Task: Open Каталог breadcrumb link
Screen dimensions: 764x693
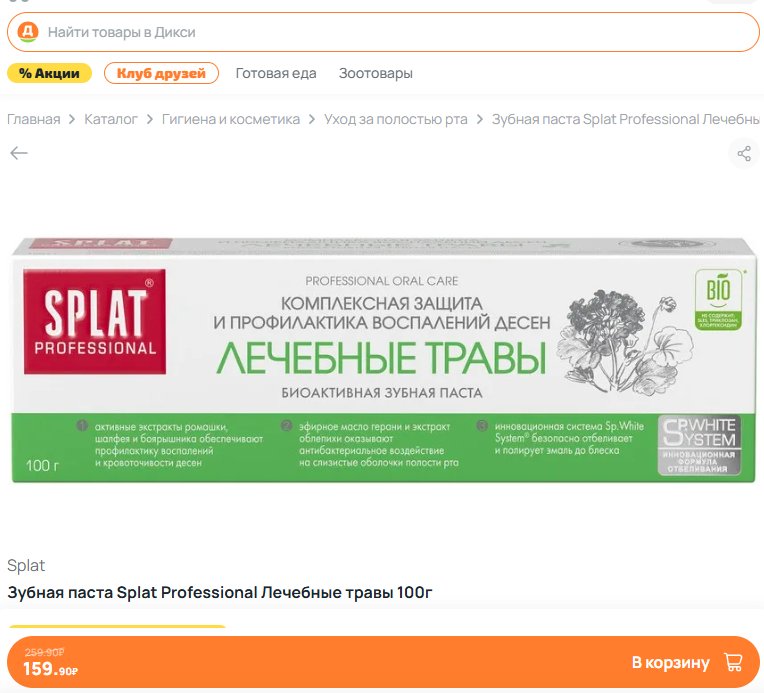Action: pyautogui.click(x=111, y=119)
